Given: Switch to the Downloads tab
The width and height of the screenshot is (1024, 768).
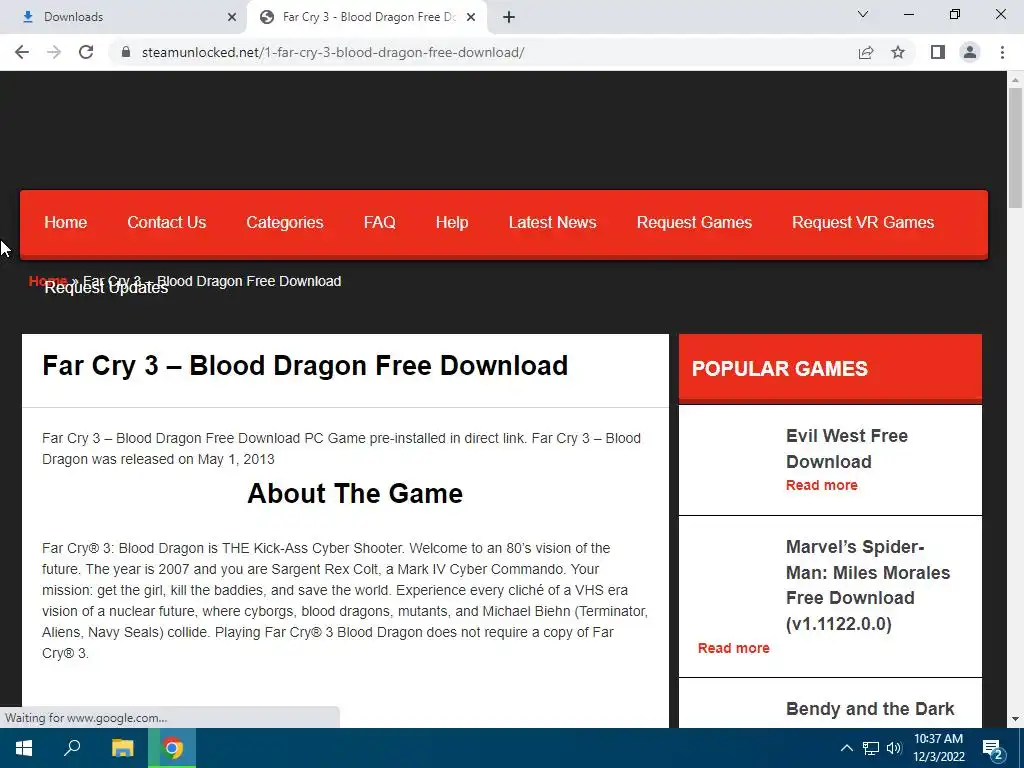Looking at the screenshot, I should pyautogui.click(x=123, y=17).
